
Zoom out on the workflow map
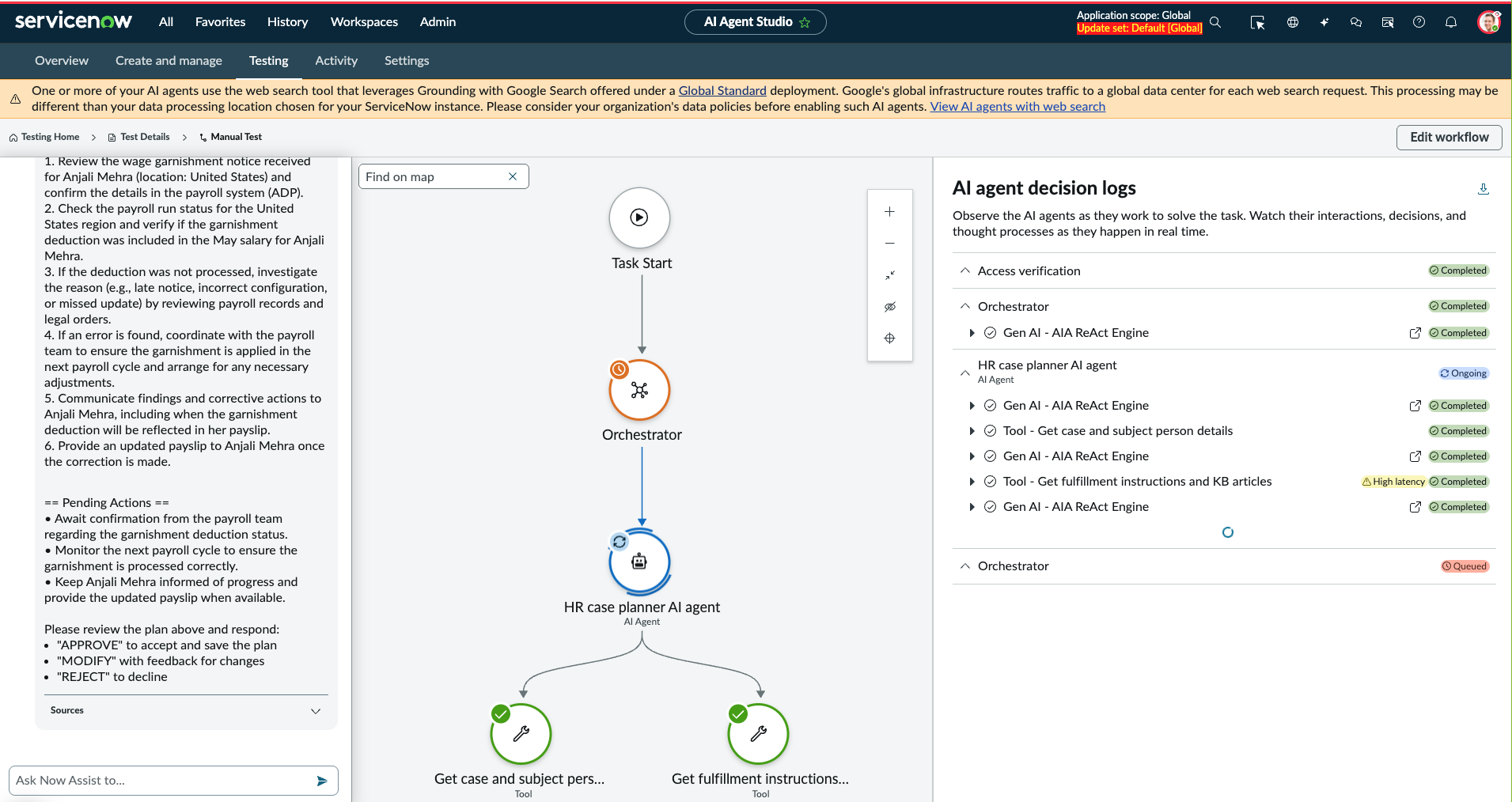tap(890, 244)
